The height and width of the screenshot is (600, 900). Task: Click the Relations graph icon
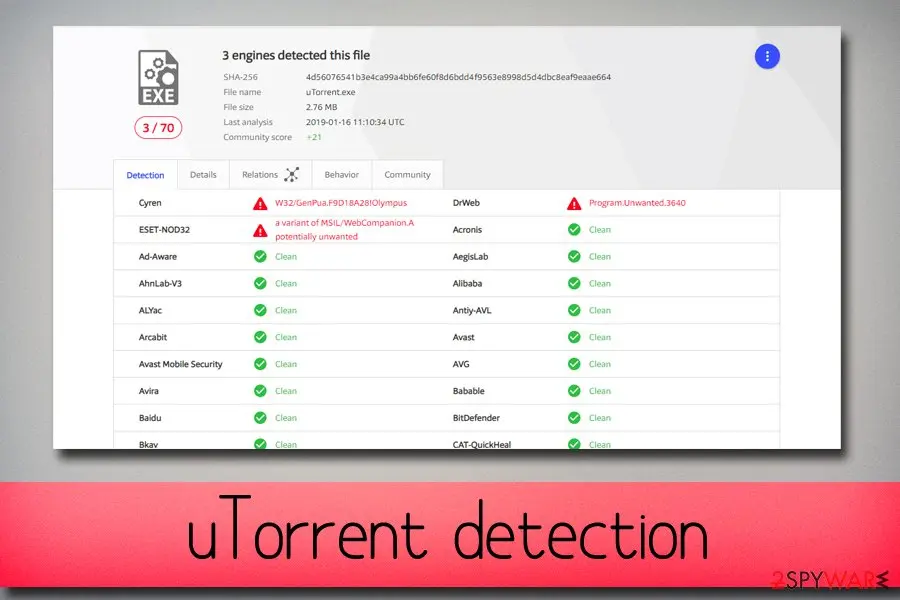point(292,175)
